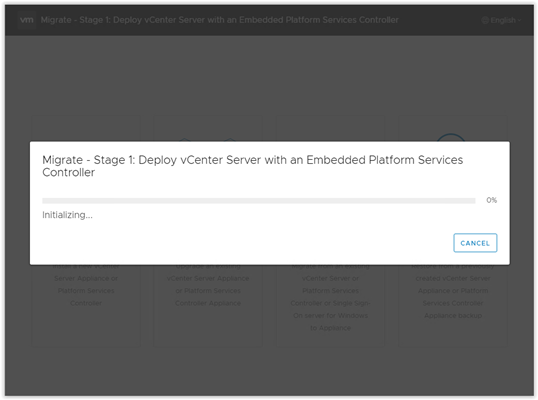
Task: Click the globe icon beside English
Action: point(485,20)
